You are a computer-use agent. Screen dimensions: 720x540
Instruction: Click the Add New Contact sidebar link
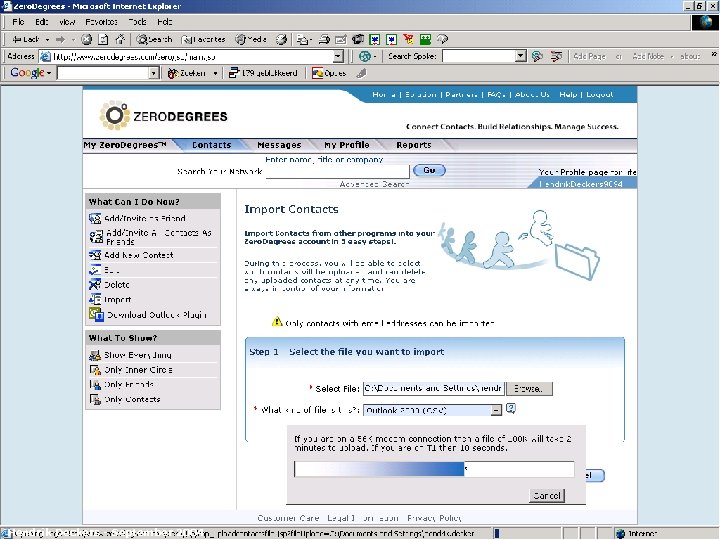[139, 255]
